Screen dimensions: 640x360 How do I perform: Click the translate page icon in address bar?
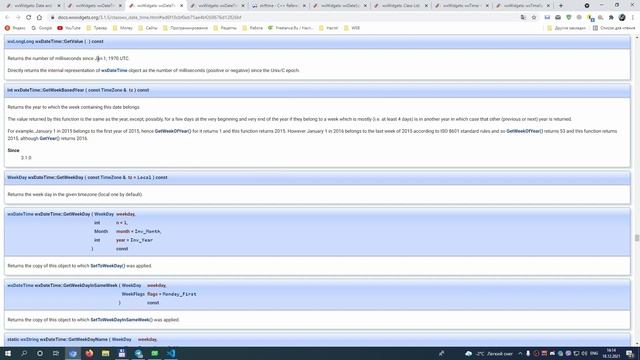tap(523, 18)
